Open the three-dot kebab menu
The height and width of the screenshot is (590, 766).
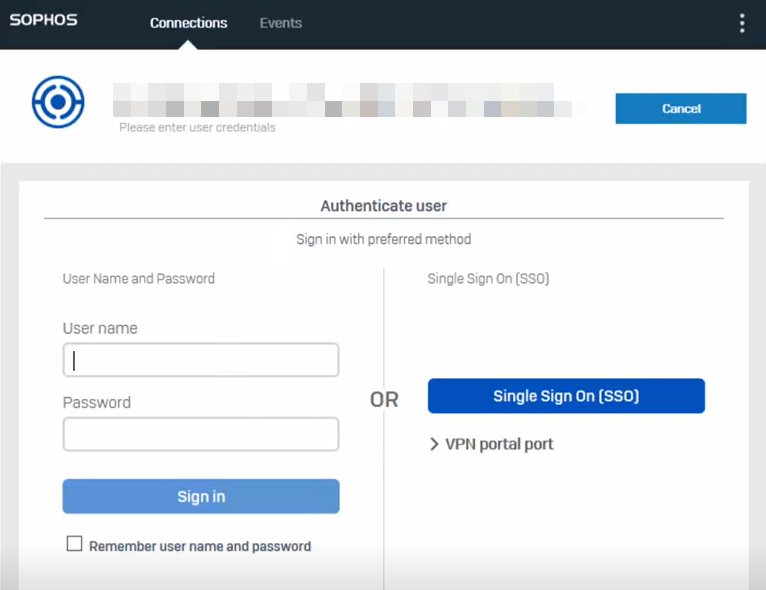coord(741,23)
